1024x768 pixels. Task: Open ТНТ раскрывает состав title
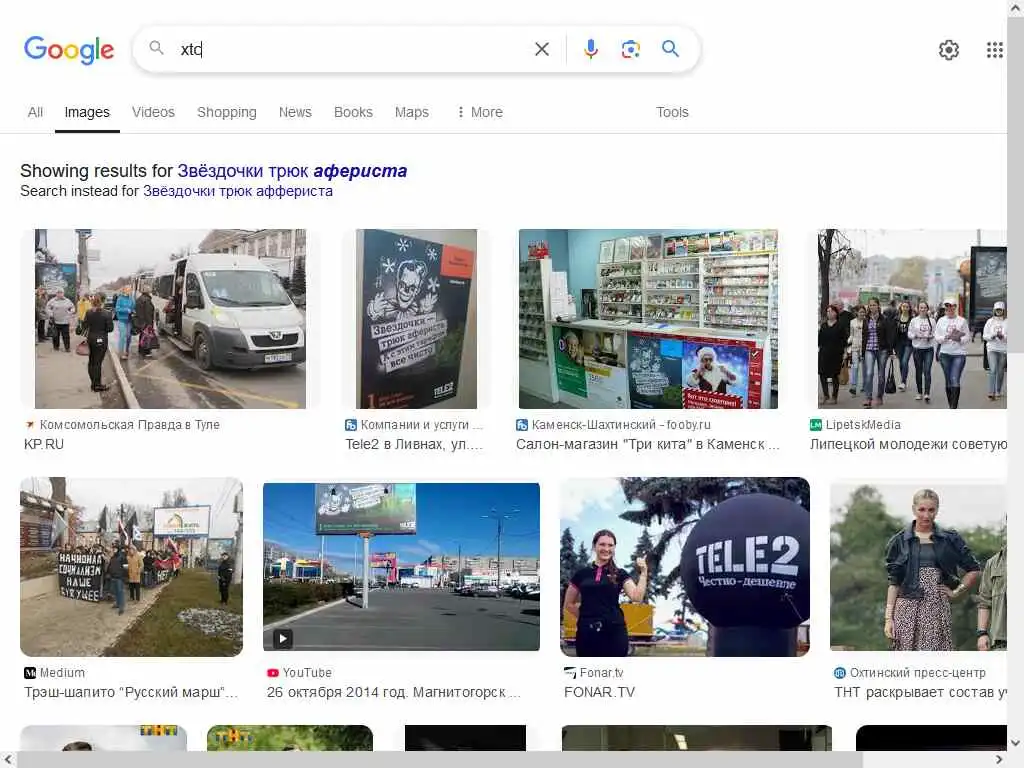pyautogui.click(x=920, y=692)
